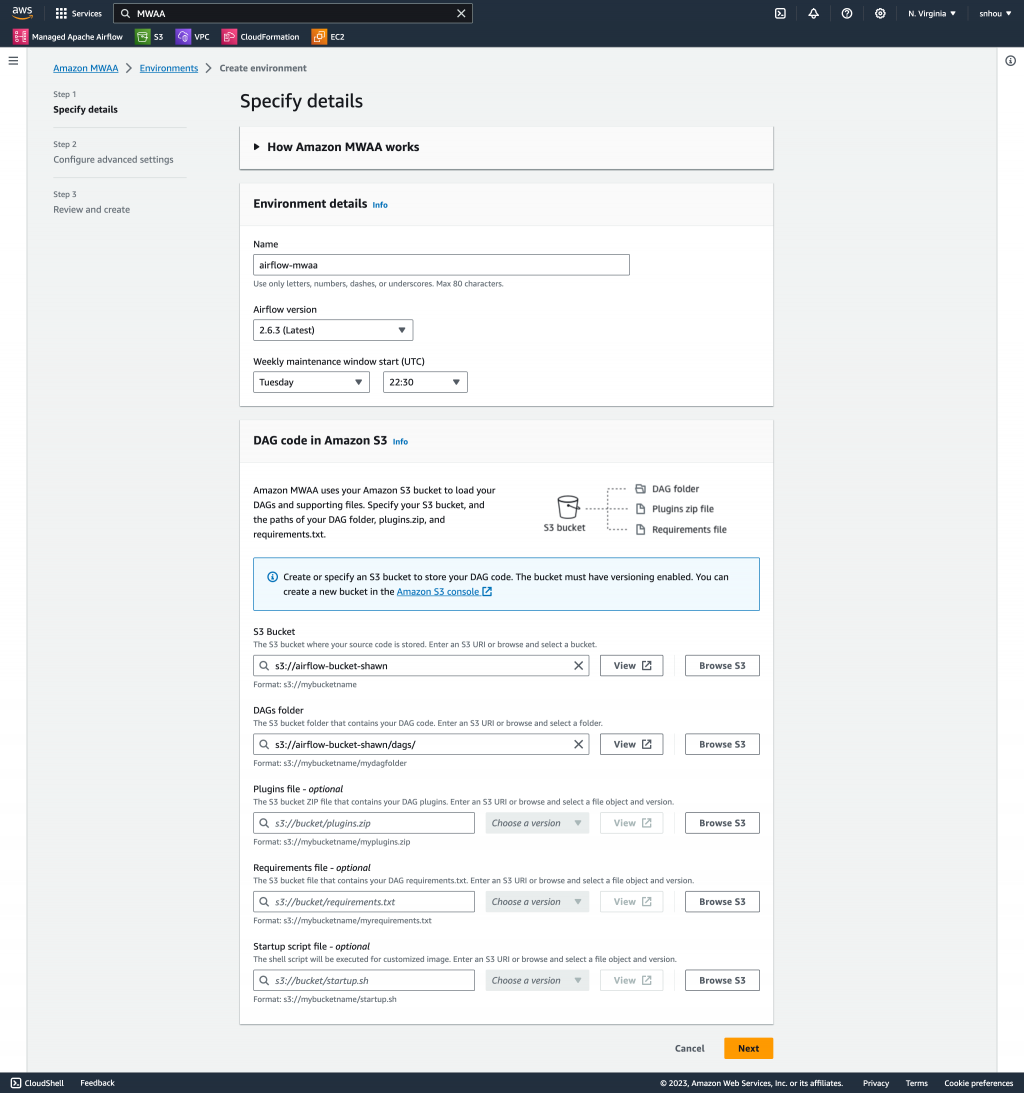Open Managed Apache Airflow shortcut
Image resolution: width=1024 pixels, height=1093 pixels.
pos(68,37)
